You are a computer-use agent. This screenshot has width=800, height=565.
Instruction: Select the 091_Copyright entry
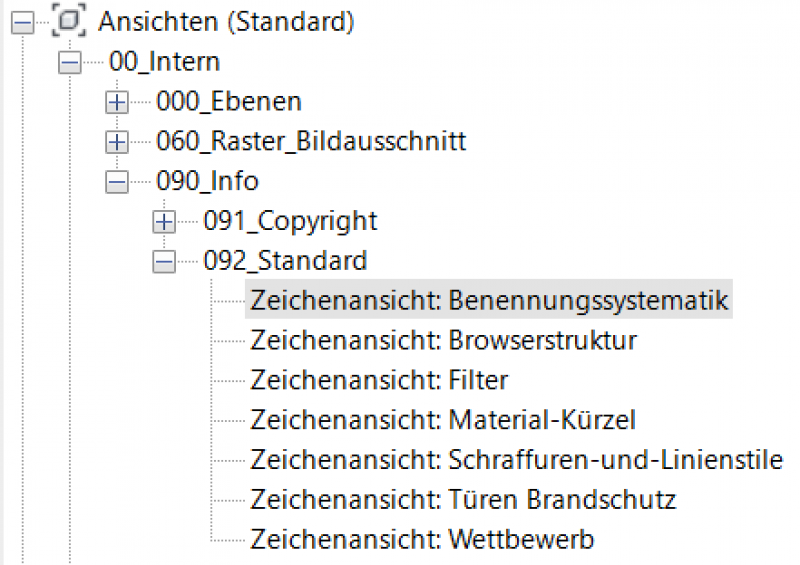point(290,221)
